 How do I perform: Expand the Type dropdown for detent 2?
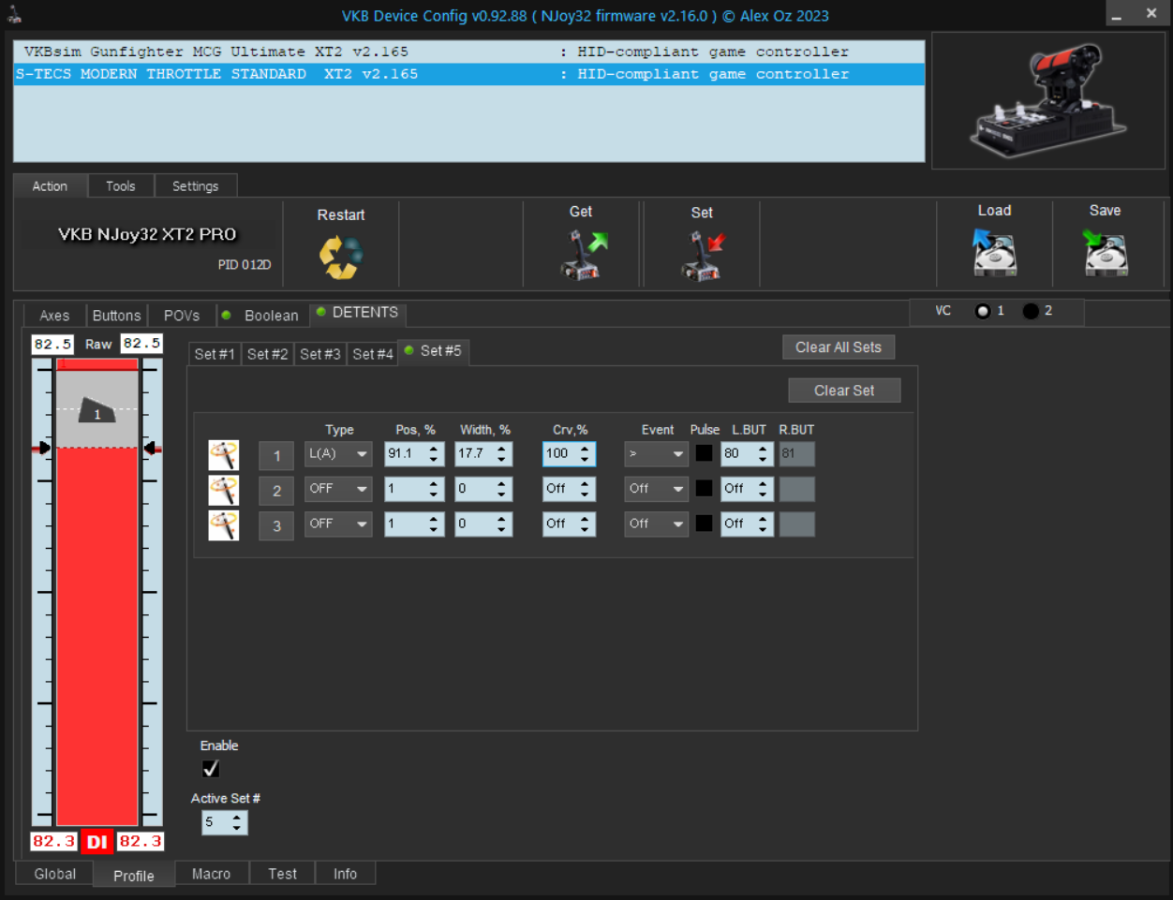338,489
